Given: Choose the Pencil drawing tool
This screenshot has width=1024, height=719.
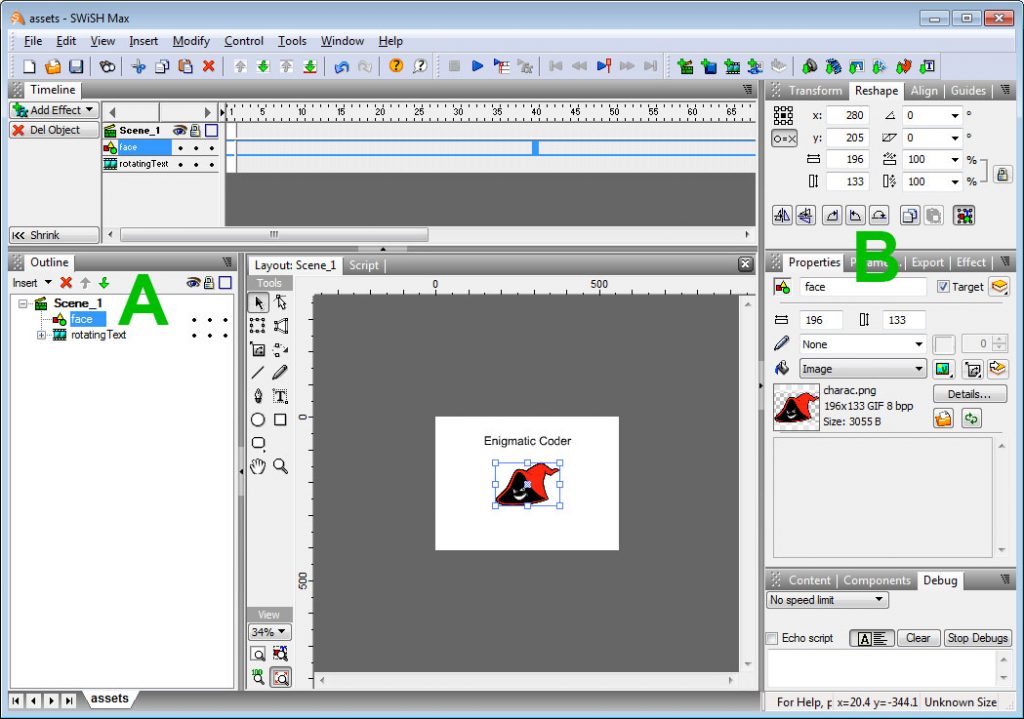Looking at the screenshot, I should click(x=281, y=372).
